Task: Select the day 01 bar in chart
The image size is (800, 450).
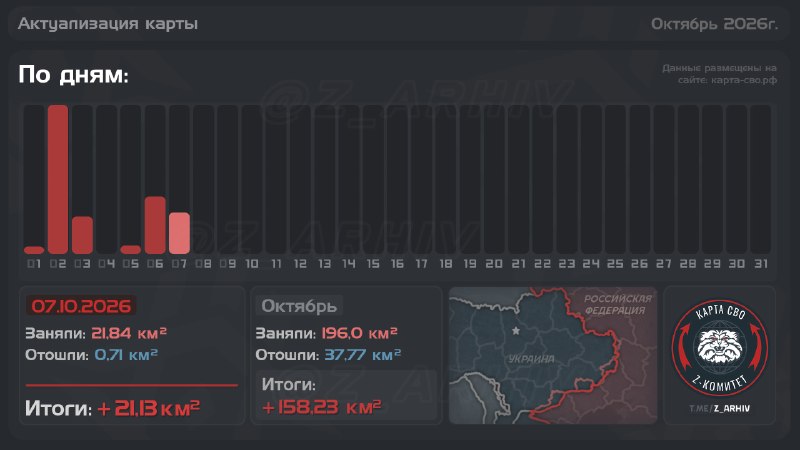Action: tap(34, 250)
